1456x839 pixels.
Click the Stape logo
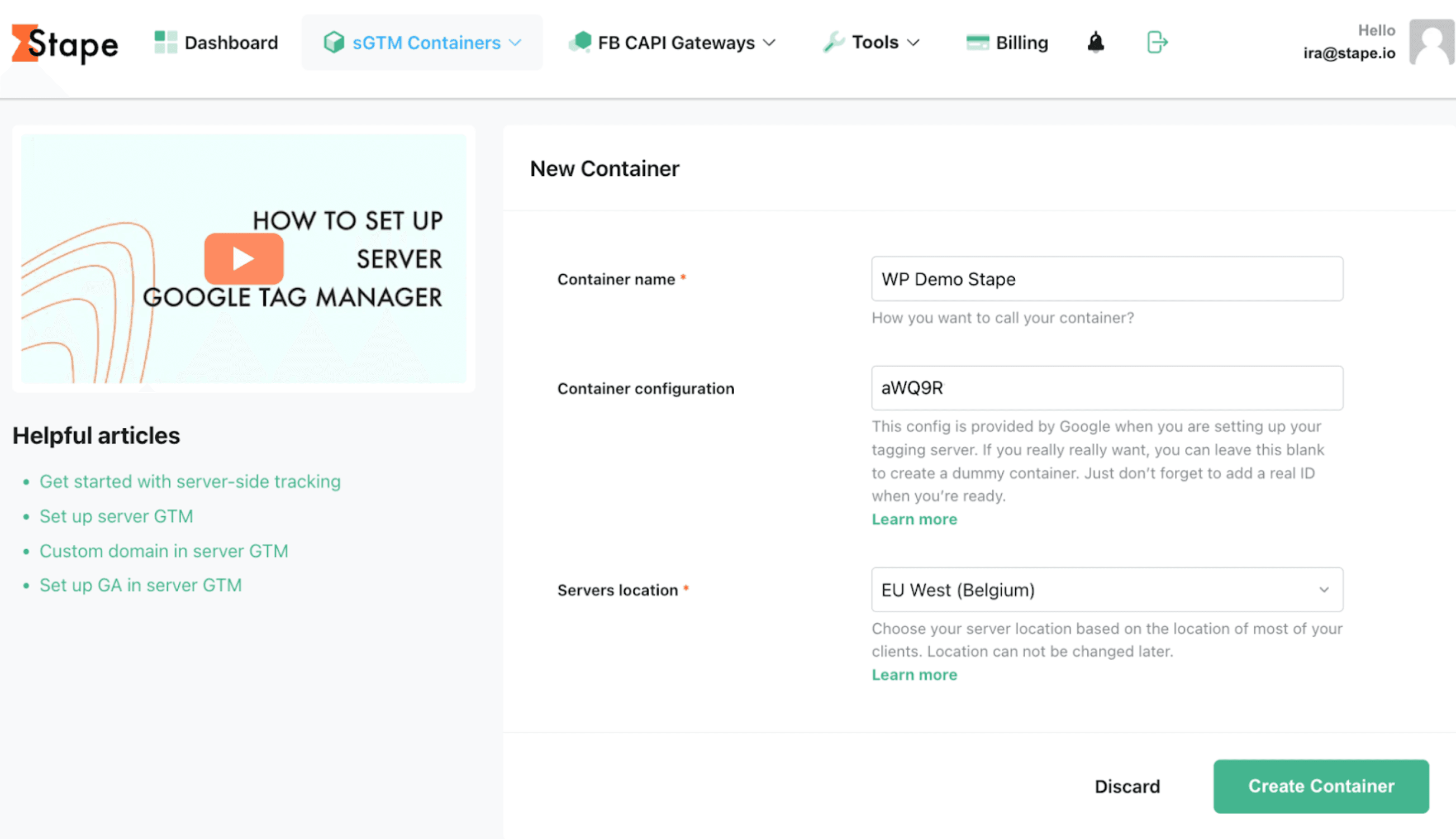(65, 44)
